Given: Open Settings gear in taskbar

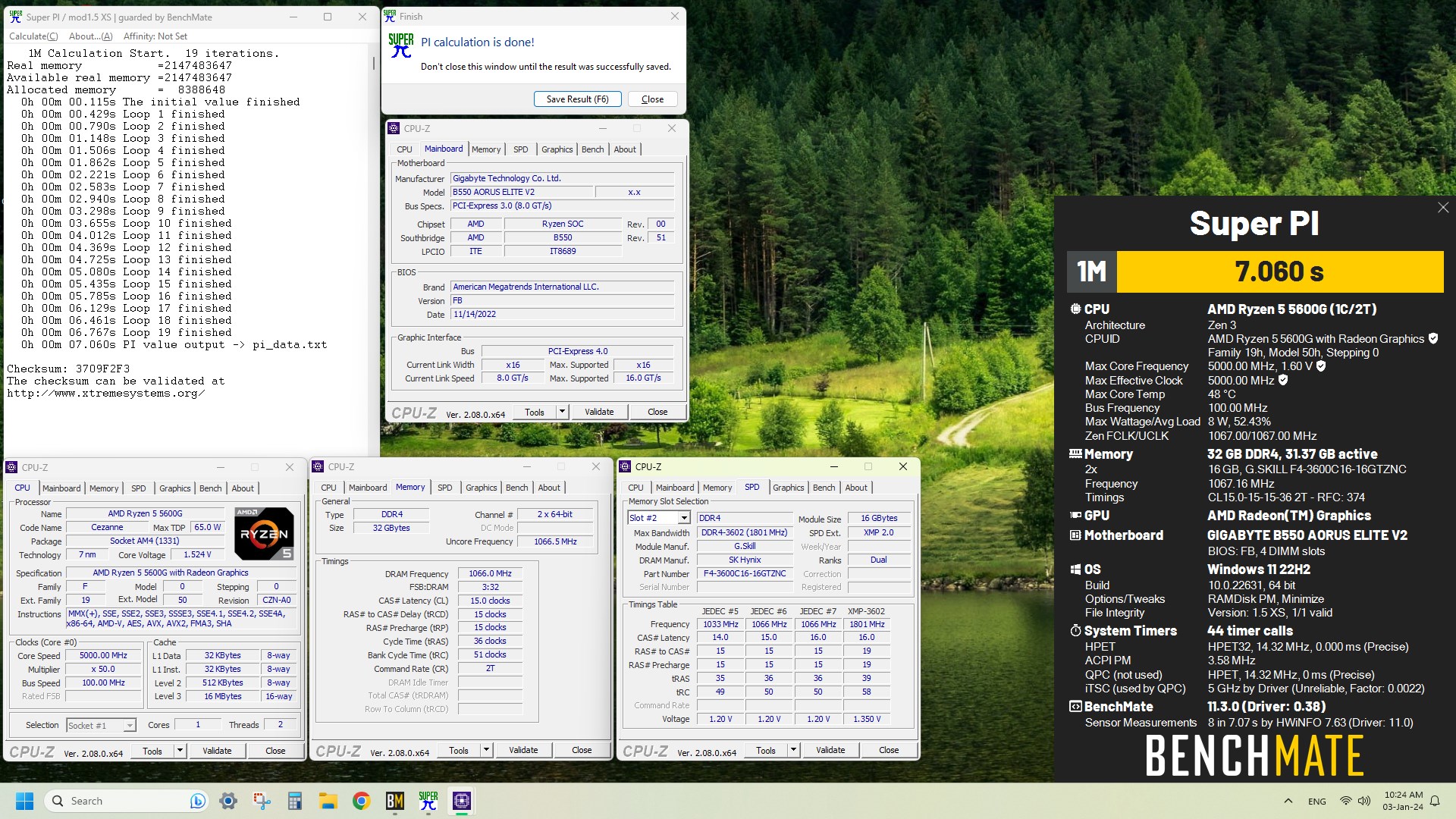Looking at the screenshot, I should [x=228, y=801].
